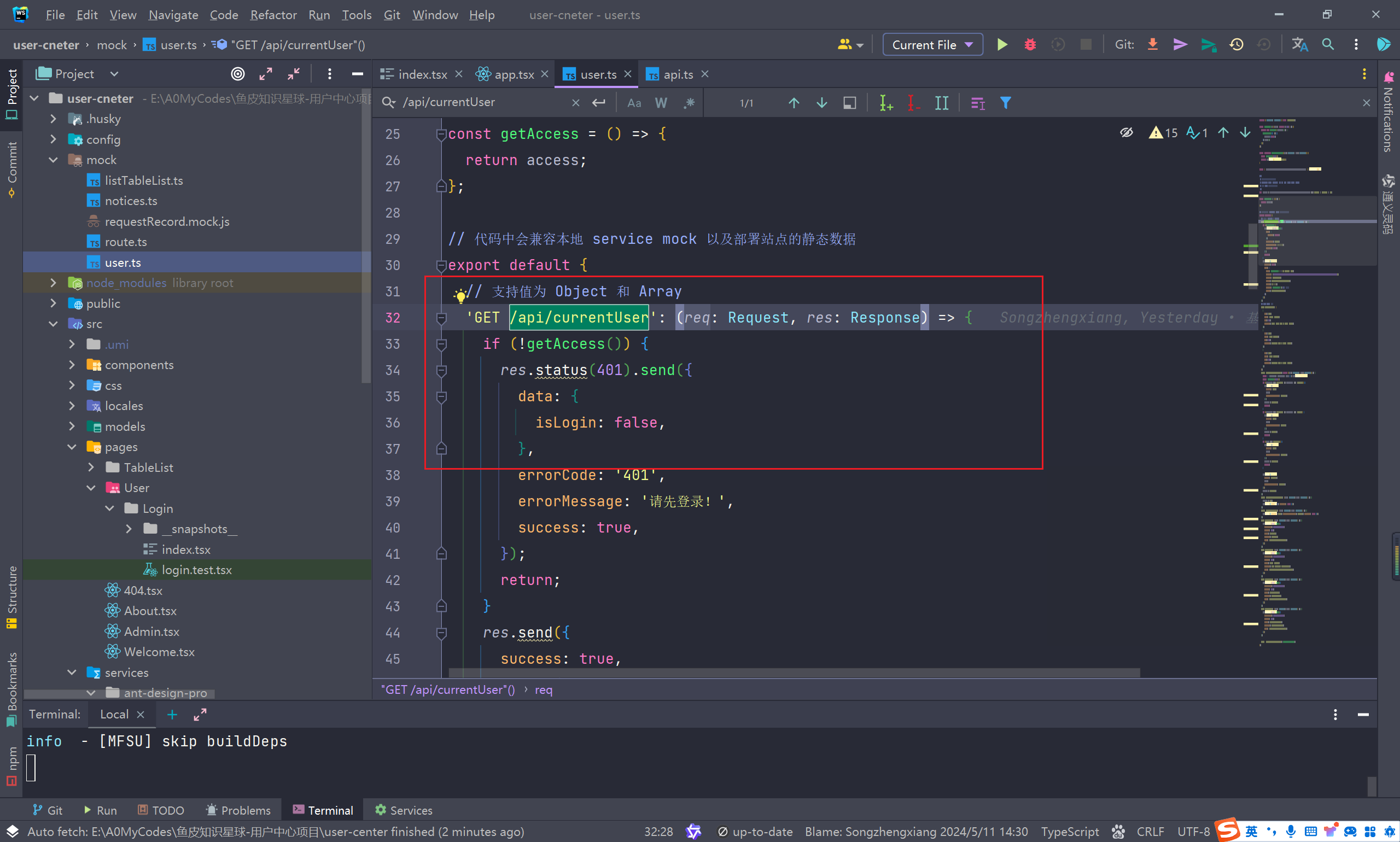Expand the config folder
Viewport: 1400px width, 842px height.
click(54, 139)
